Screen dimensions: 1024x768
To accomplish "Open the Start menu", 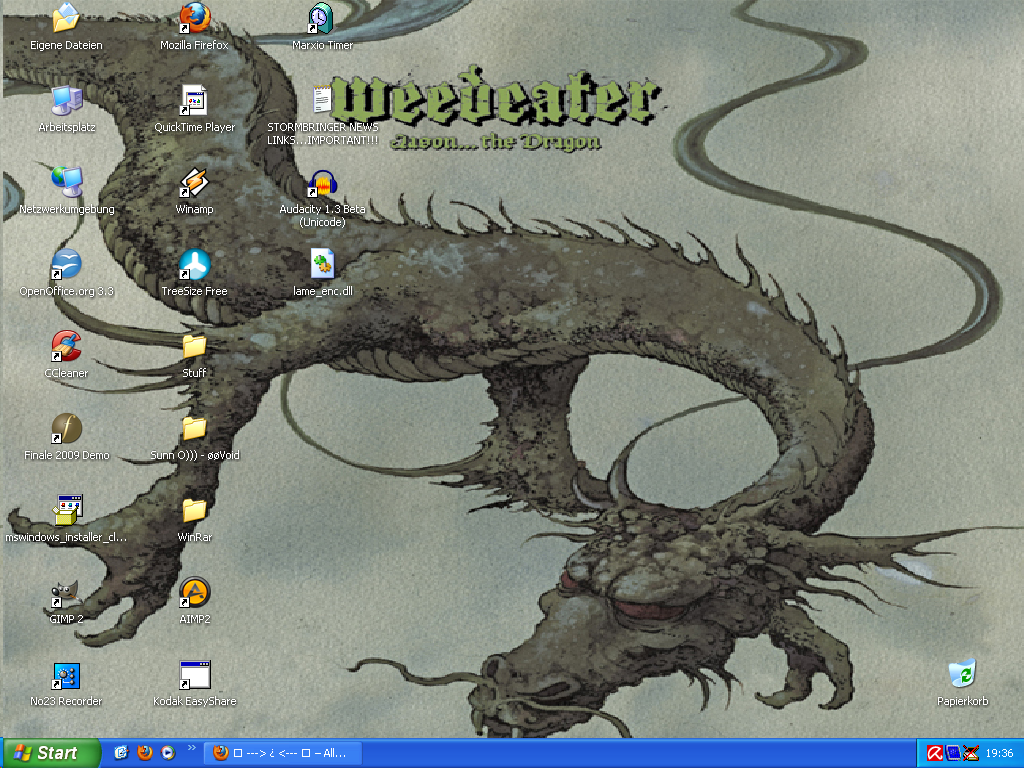I will [x=50, y=753].
